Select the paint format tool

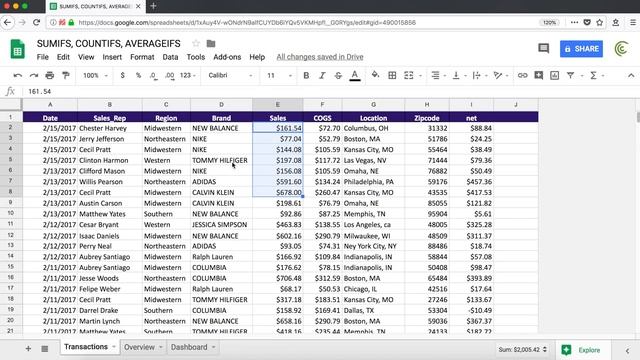[x=66, y=76]
